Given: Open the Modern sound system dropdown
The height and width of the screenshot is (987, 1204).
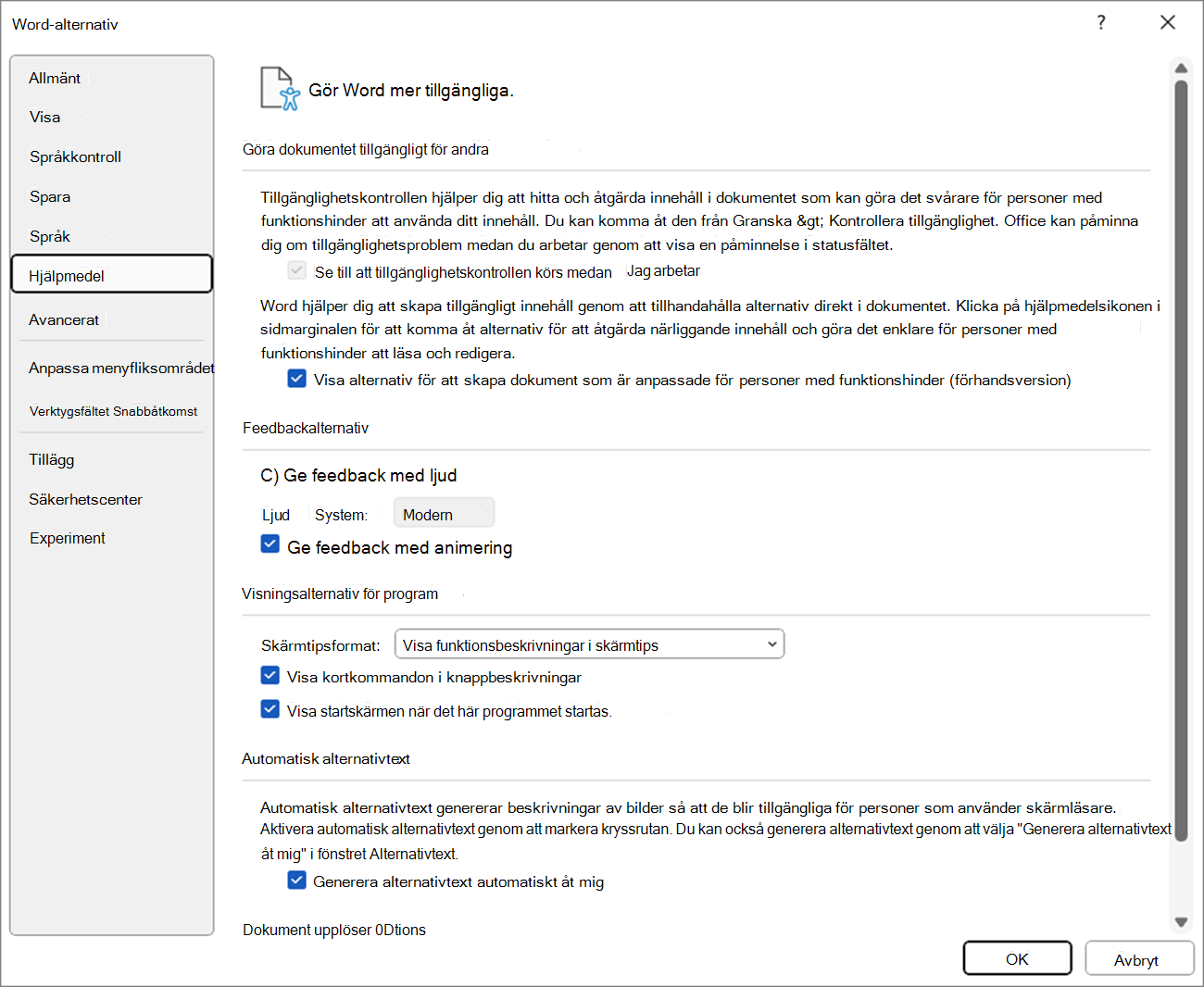Looking at the screenshot, I should point(444,514).
